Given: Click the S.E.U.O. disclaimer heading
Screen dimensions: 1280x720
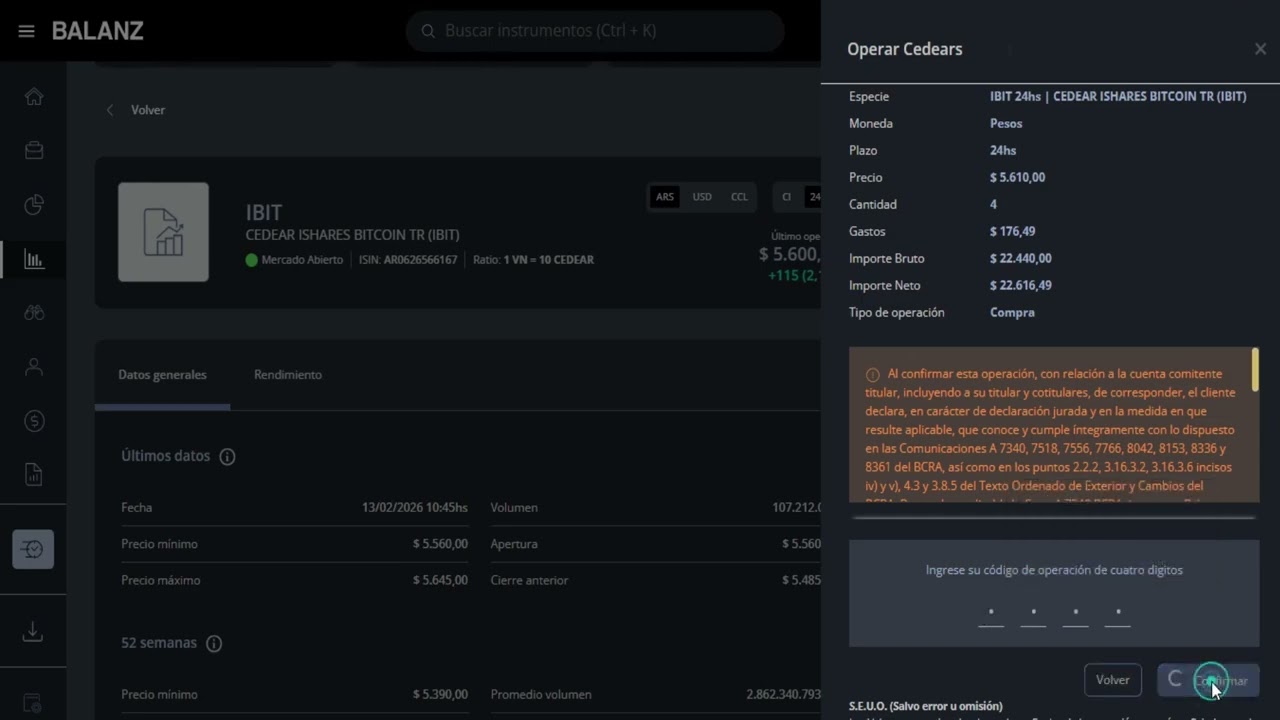Looking at the screenshot, I should [925, 706].
